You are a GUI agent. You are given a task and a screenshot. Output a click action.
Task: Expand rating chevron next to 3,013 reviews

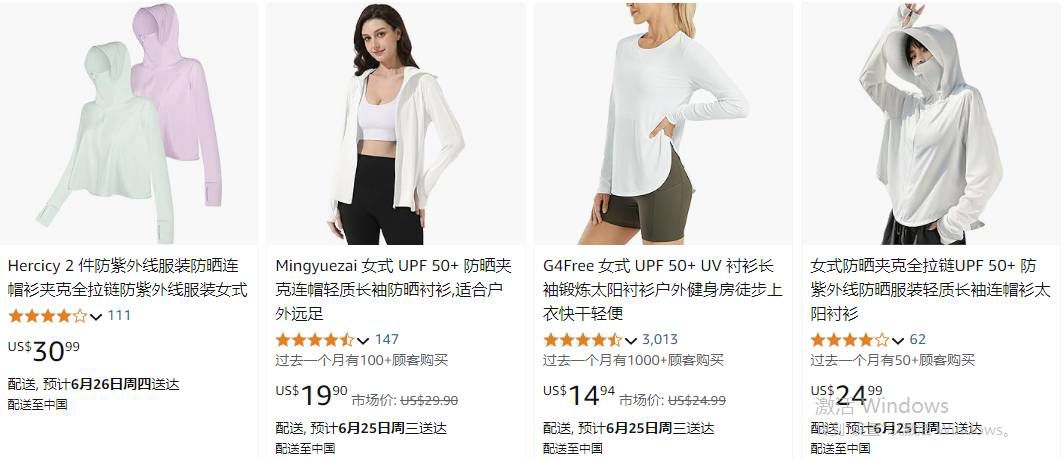[x=631, y=341]
